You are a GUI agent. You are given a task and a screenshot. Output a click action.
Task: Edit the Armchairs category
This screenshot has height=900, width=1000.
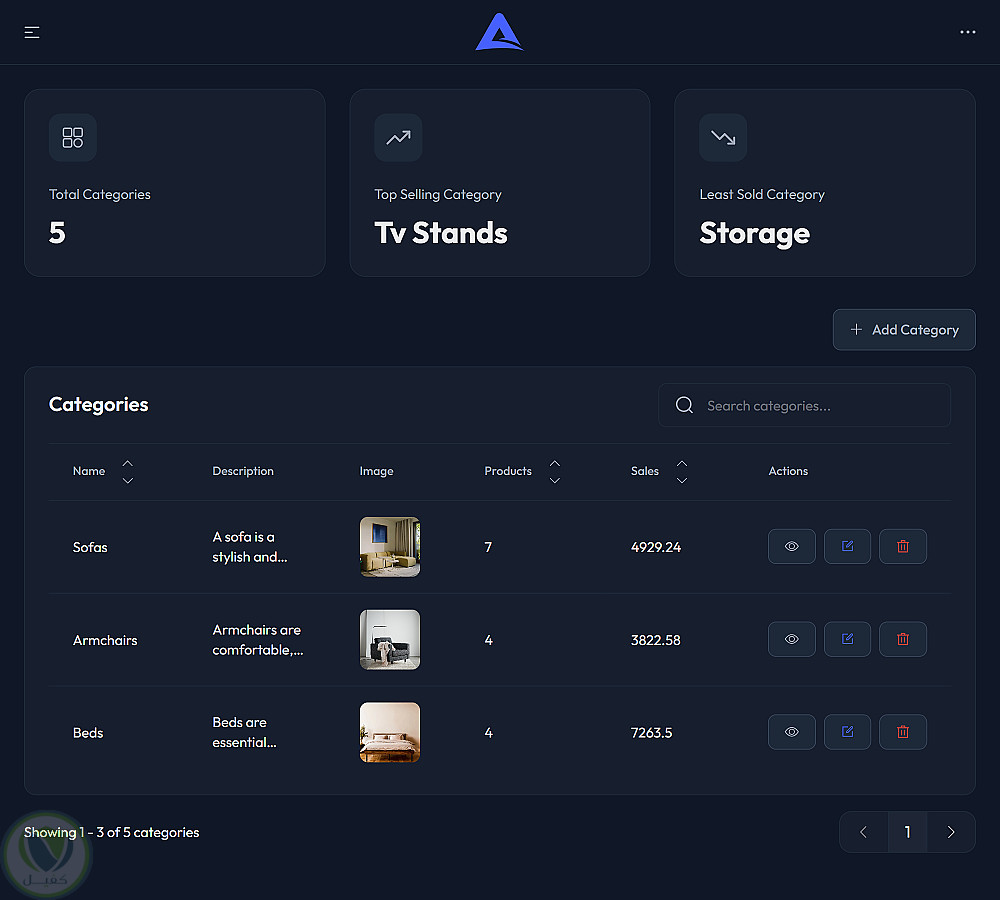click(847, 639)
